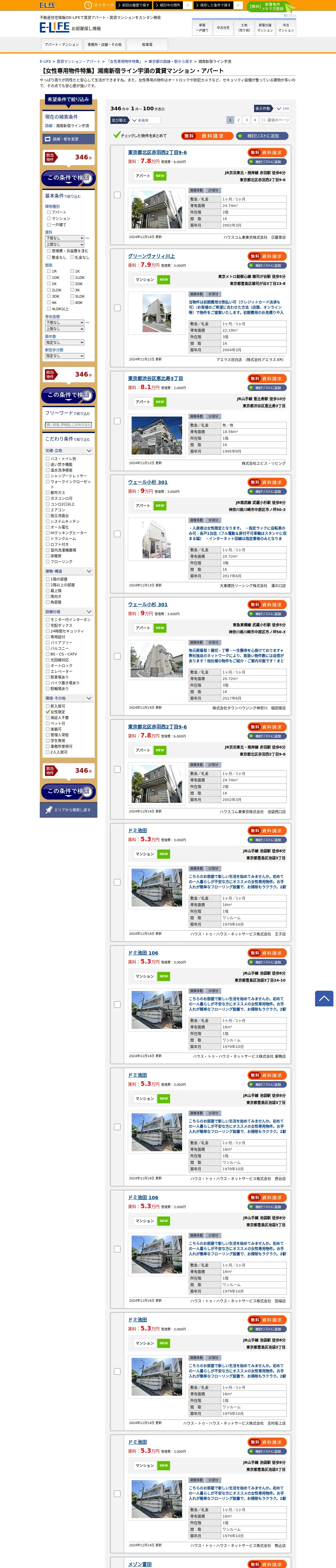This screenshot has width=336, height=1568.
Task: Add グリーンヴァリィ川上 to 検討リスト
Action: (267, 266)
